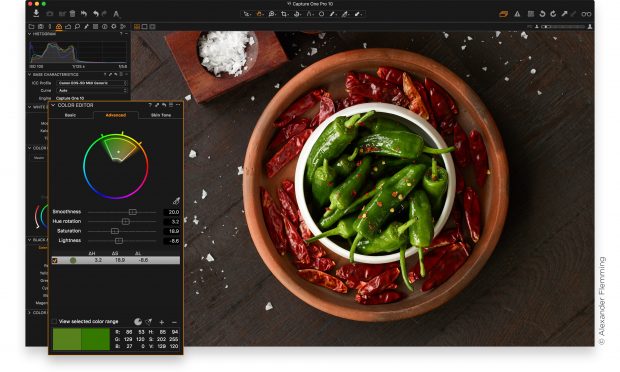Collapse the Base Characteristics panel
620x372 pixels.
30,74
